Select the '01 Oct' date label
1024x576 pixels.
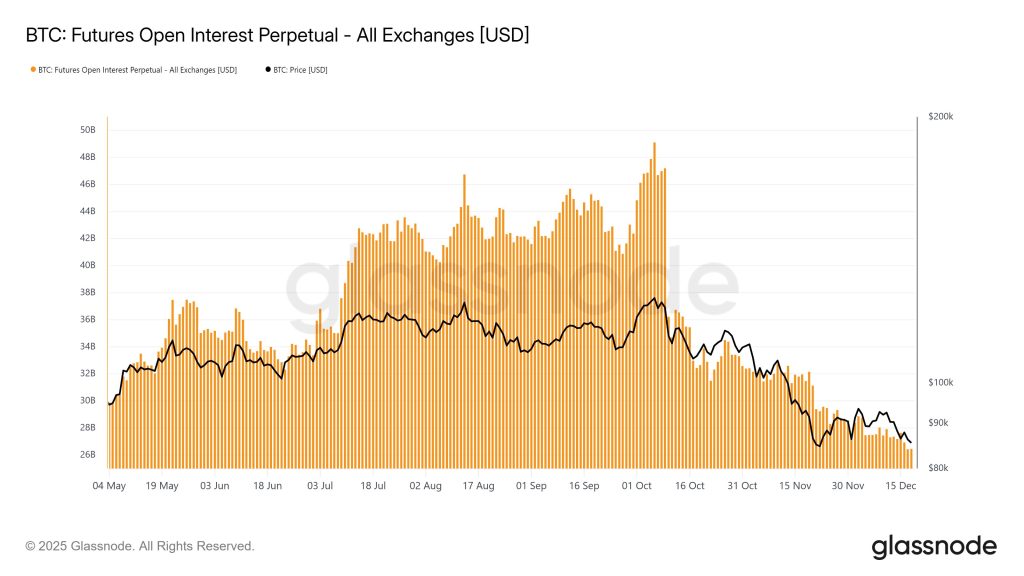point(637,486)
